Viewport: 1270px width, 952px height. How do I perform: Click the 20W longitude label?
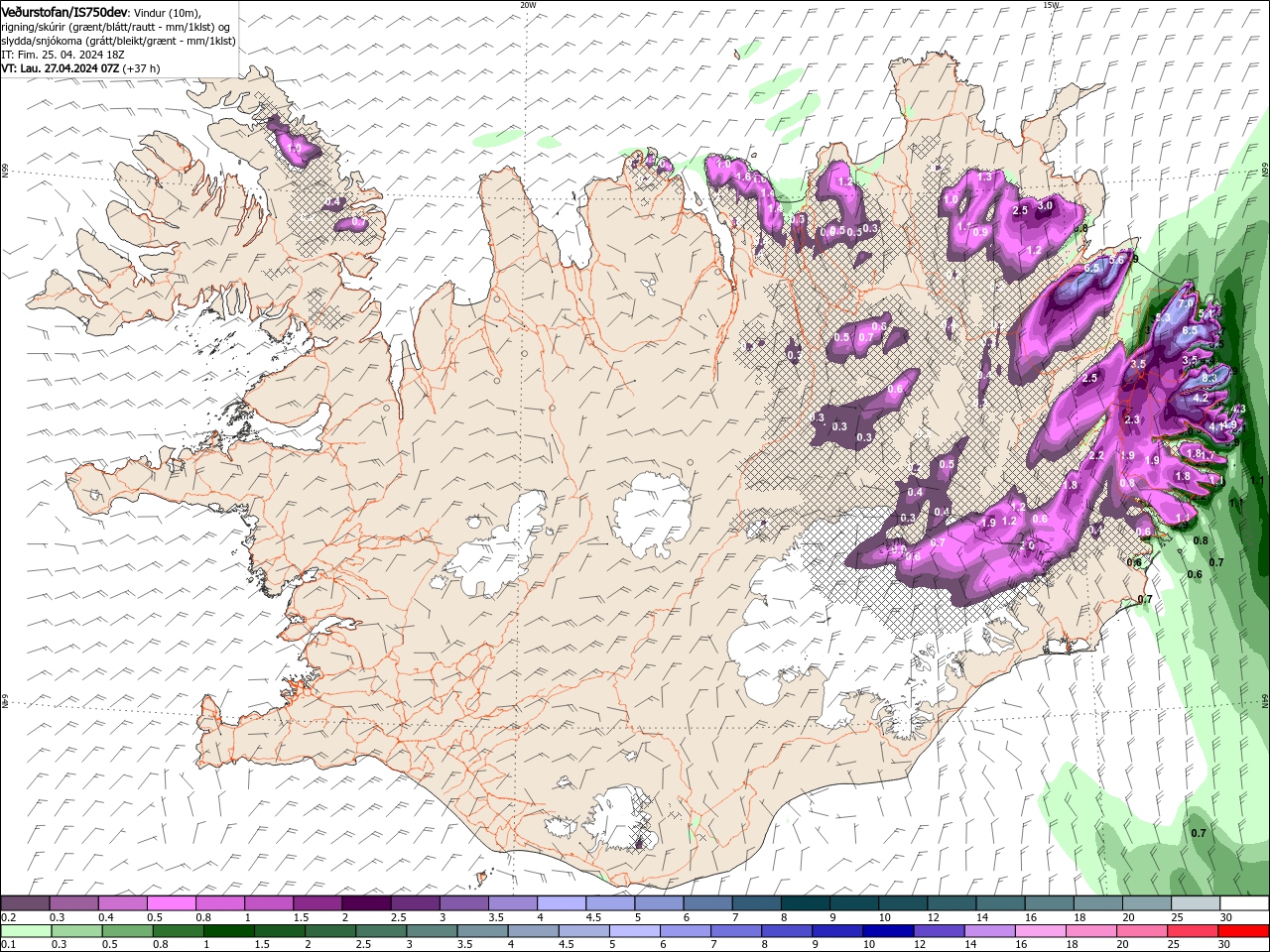[528, 5]
